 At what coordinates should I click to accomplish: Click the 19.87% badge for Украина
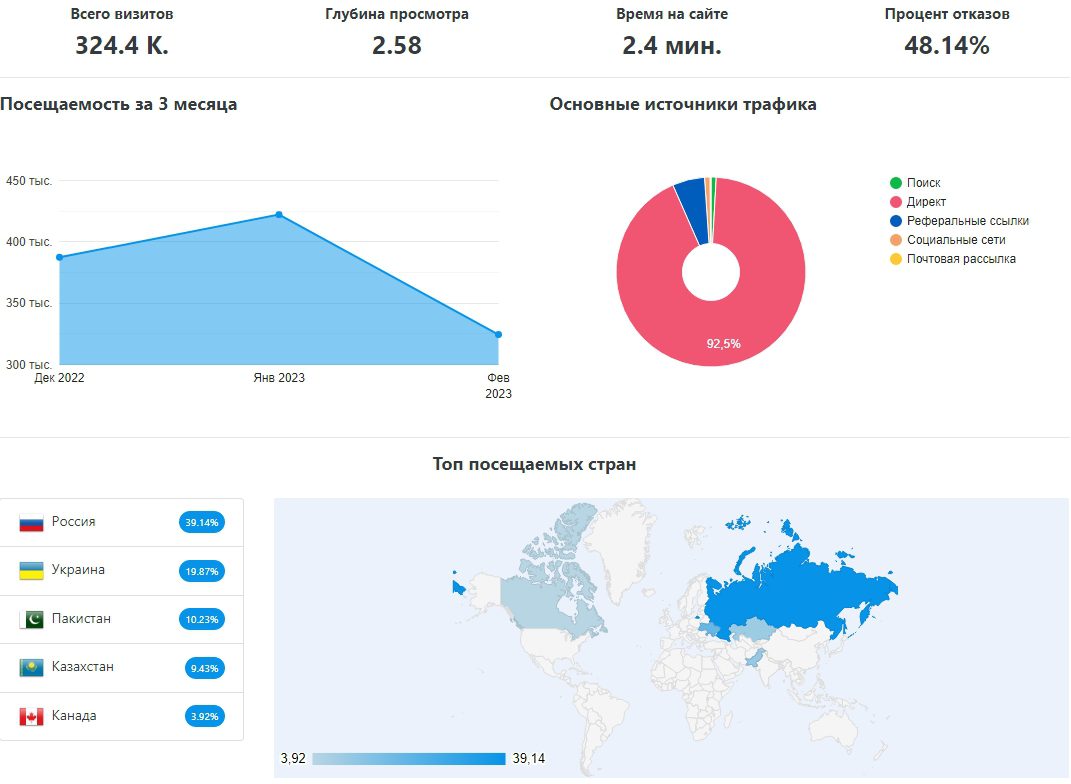(x=201, y=571)
